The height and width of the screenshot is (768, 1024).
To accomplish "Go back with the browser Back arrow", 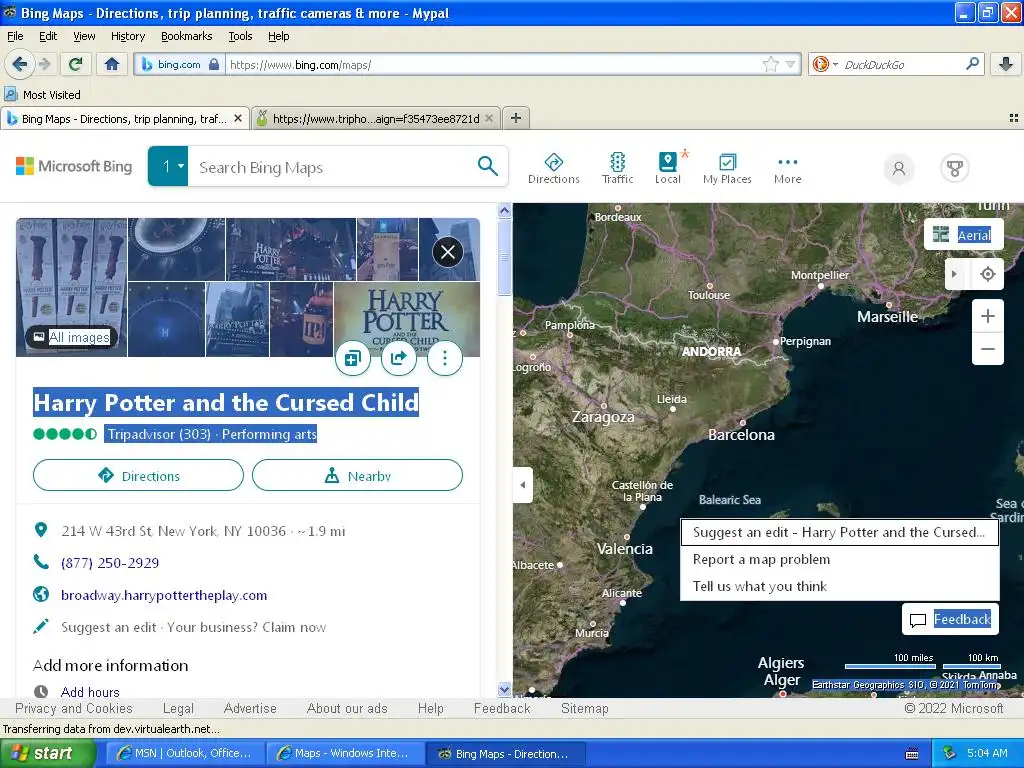I will 19,64.
